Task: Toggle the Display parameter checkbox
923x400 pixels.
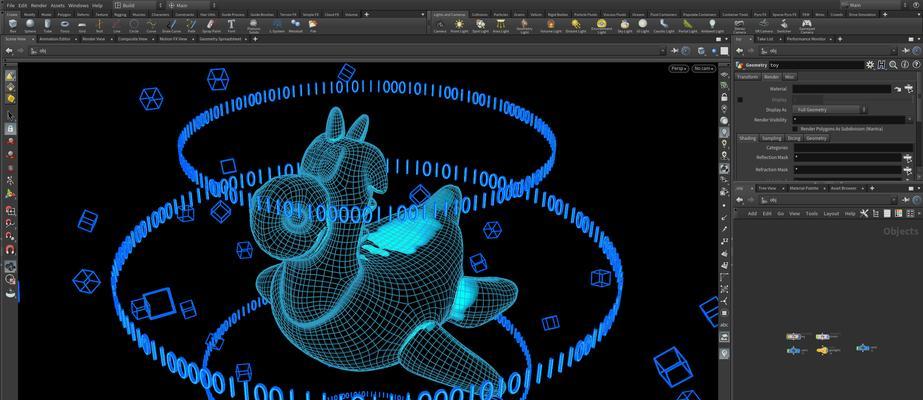Action: pyautogui.click(x=740, y=99)
